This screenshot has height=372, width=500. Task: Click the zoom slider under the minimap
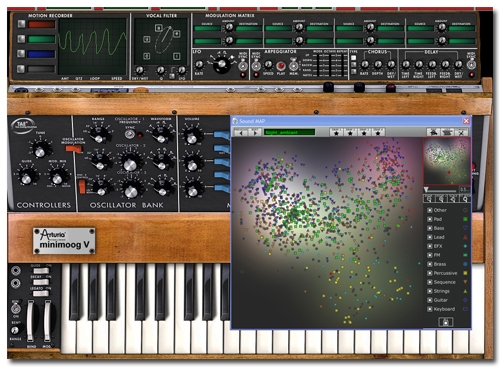pyautogui.click(x=441, y=190)
